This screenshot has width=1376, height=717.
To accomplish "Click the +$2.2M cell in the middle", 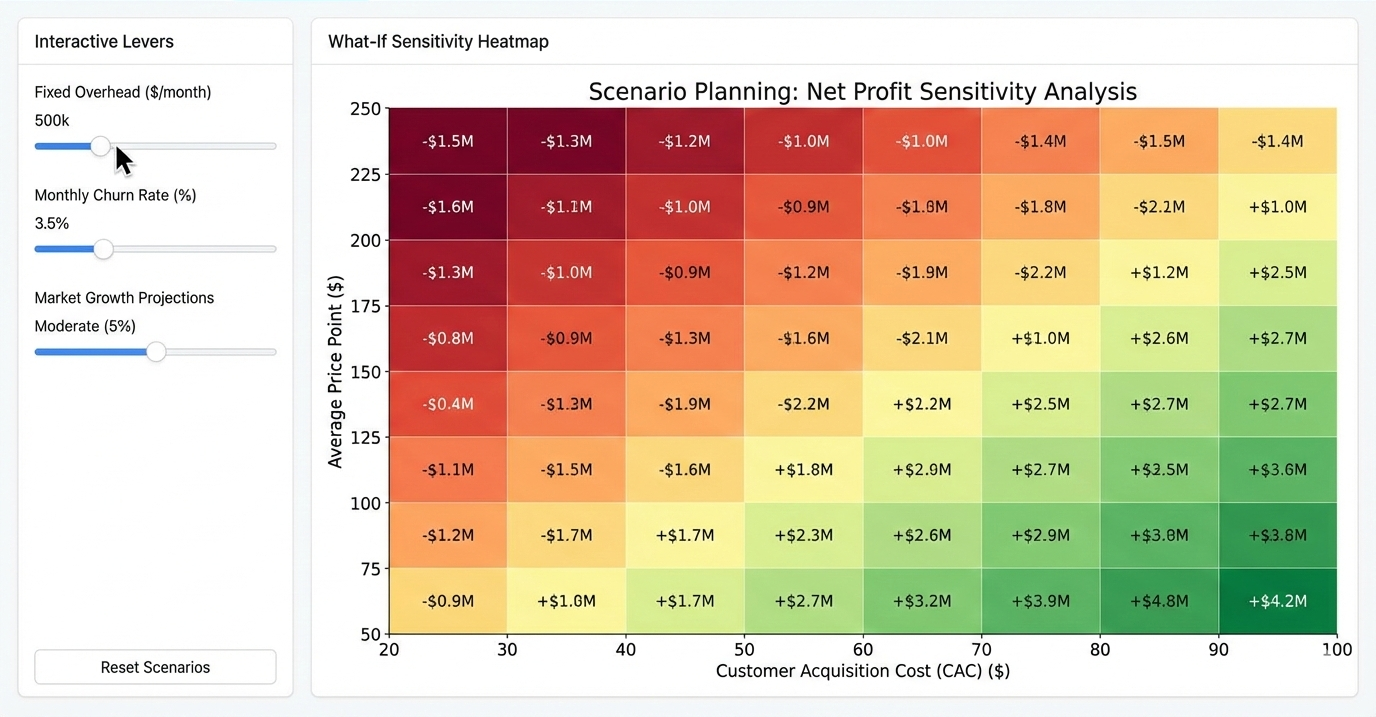I will point(920,404).
